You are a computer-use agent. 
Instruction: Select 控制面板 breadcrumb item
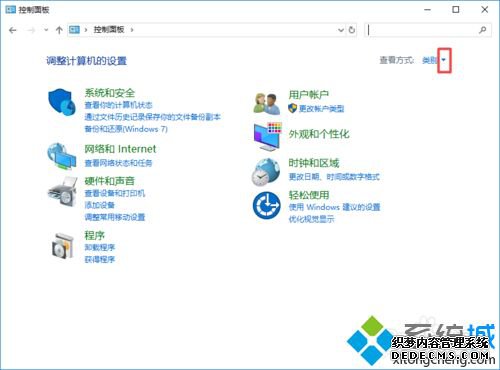[x=109, y=30]
